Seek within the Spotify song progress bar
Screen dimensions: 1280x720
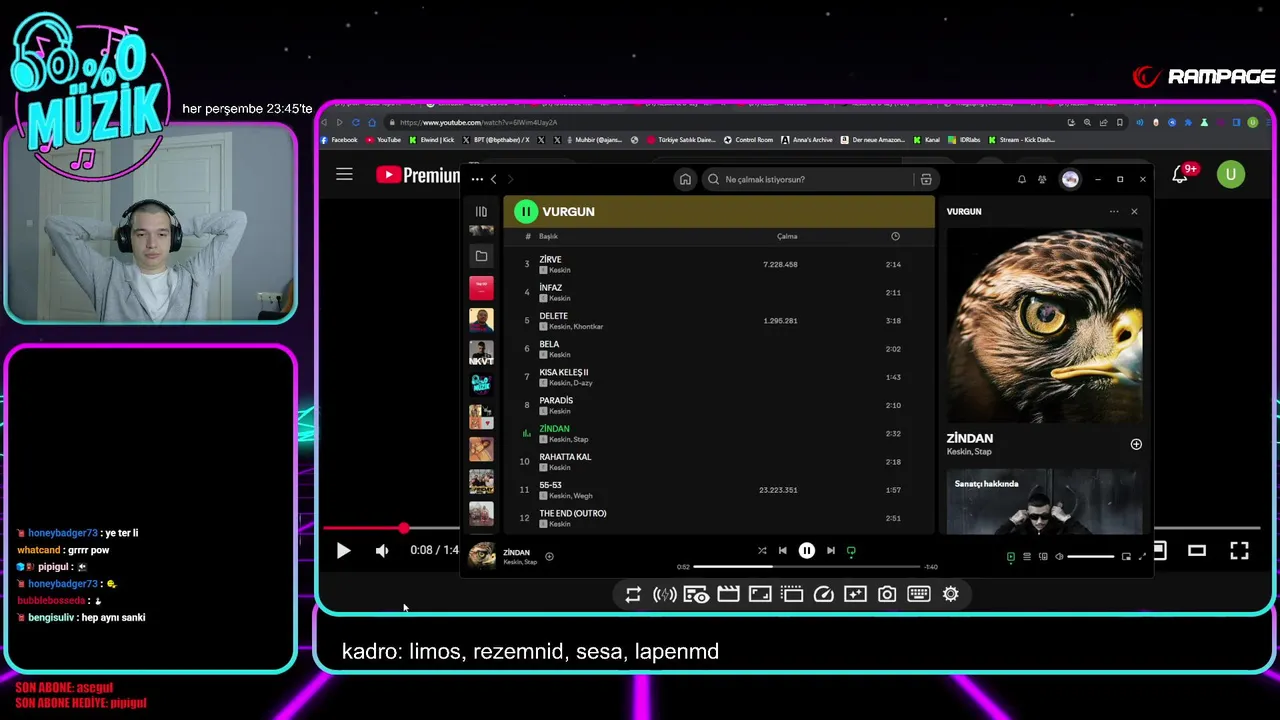(806, 567)
